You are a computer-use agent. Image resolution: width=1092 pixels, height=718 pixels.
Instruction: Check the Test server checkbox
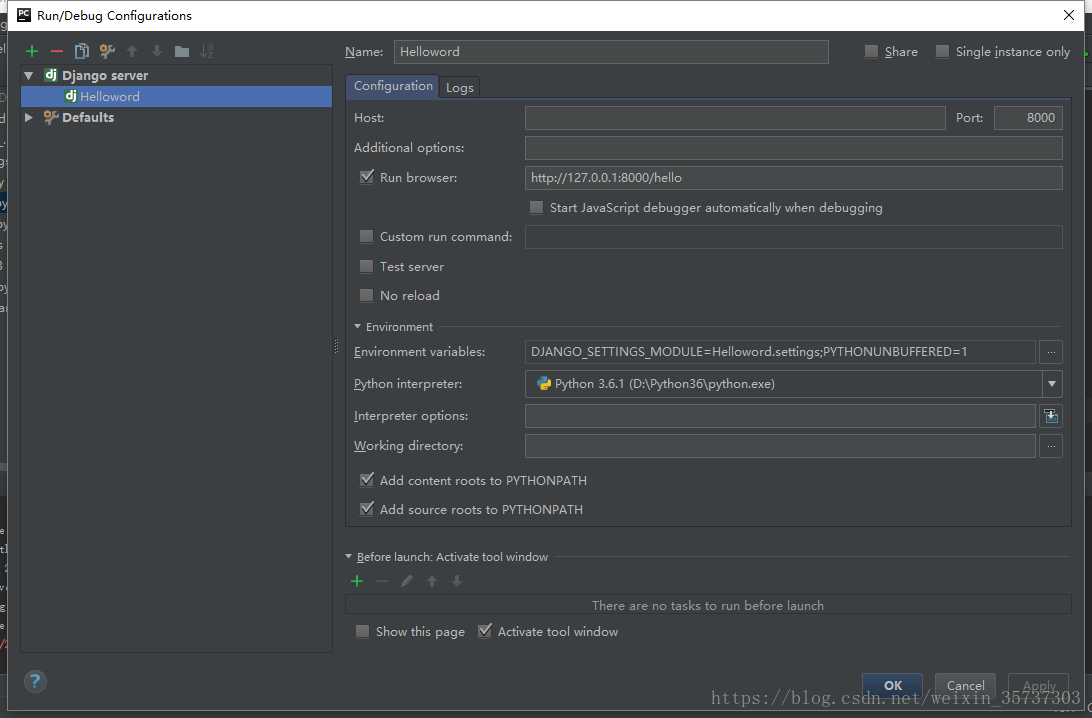(x=366, y=266)
